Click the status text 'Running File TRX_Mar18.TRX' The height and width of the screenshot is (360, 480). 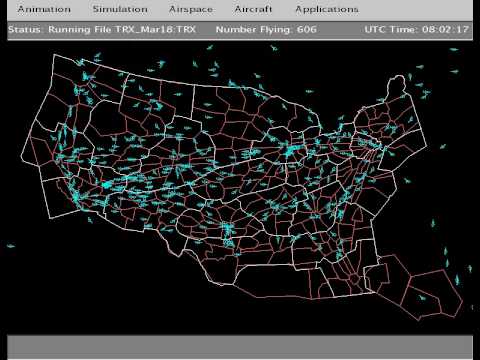[x=122, y=30]
